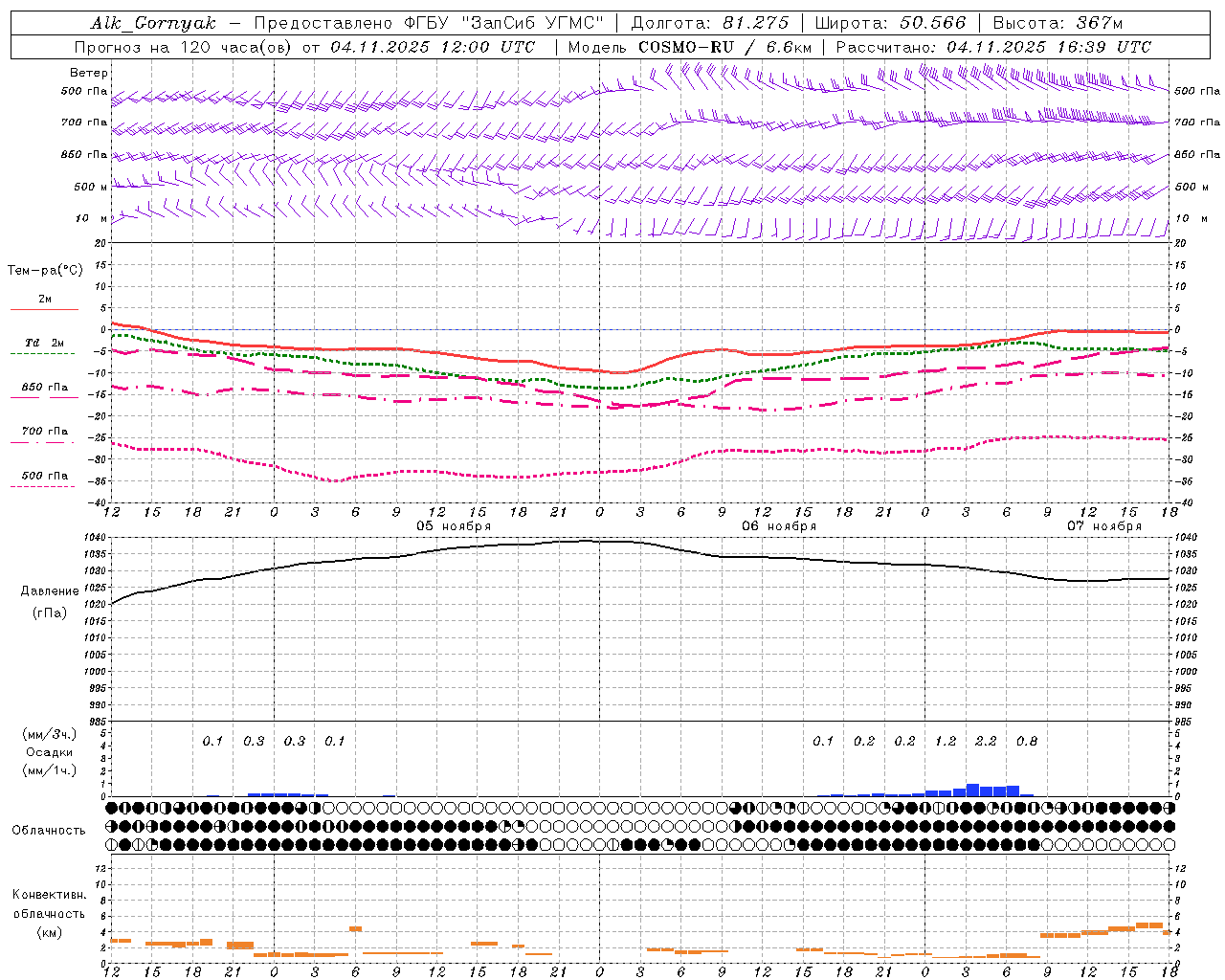Click the tallest blue precipitation bar
This screenshot has height=980, width=1225.
point(972,790)
